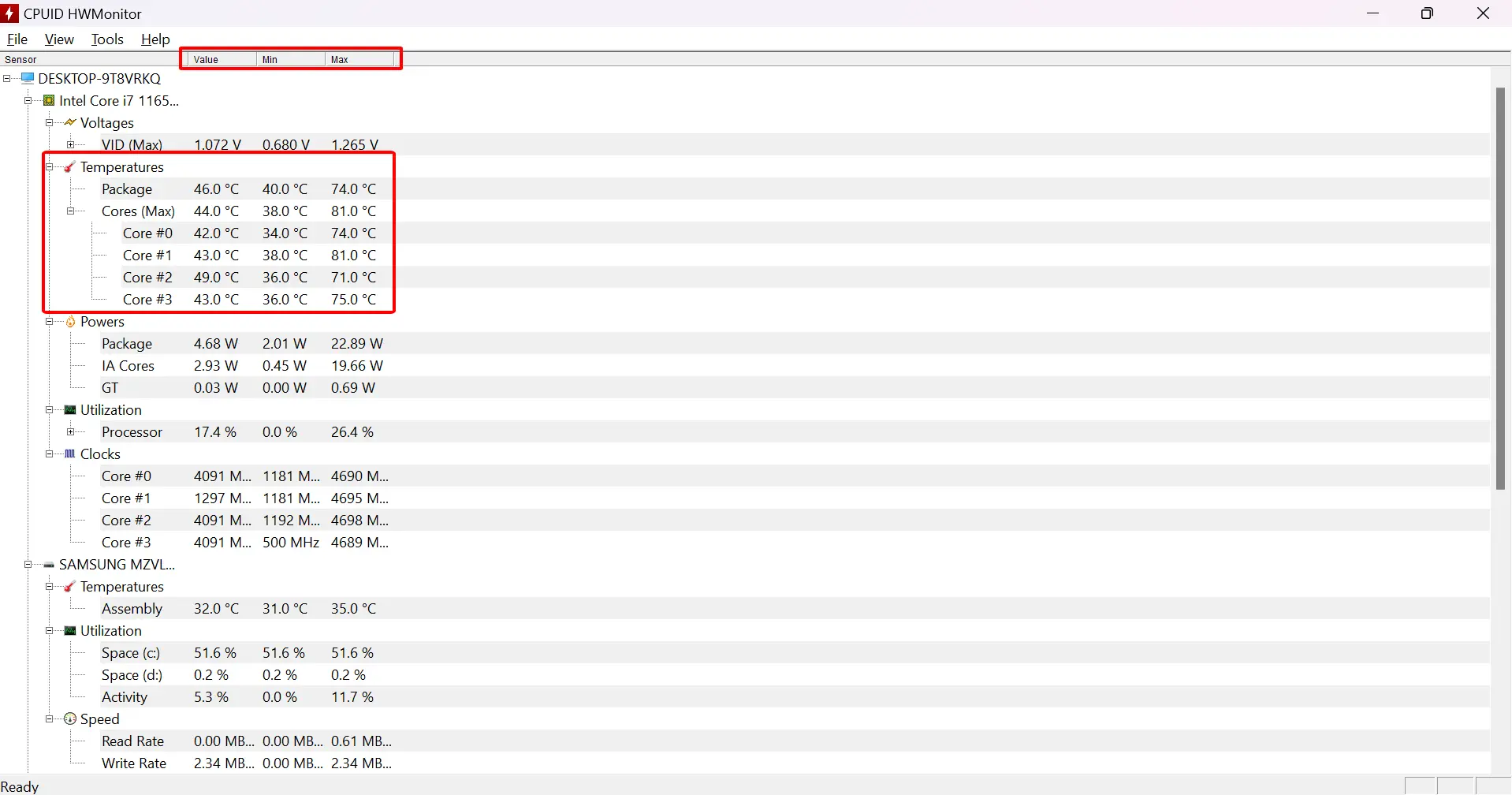Collapse the SAMSUNG MZVL drive node
1512x795 pixels.
(28, 564)
